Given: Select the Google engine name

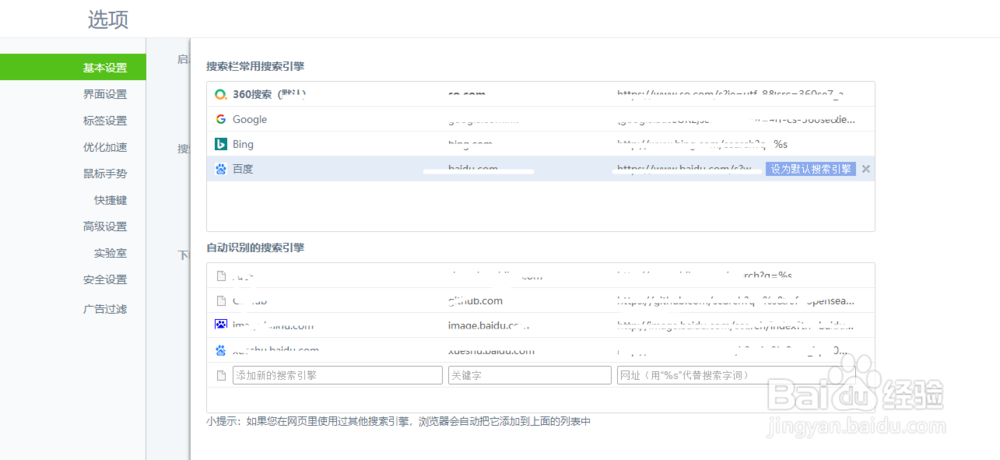Looking at the screenshot, I should click(250, 119).
